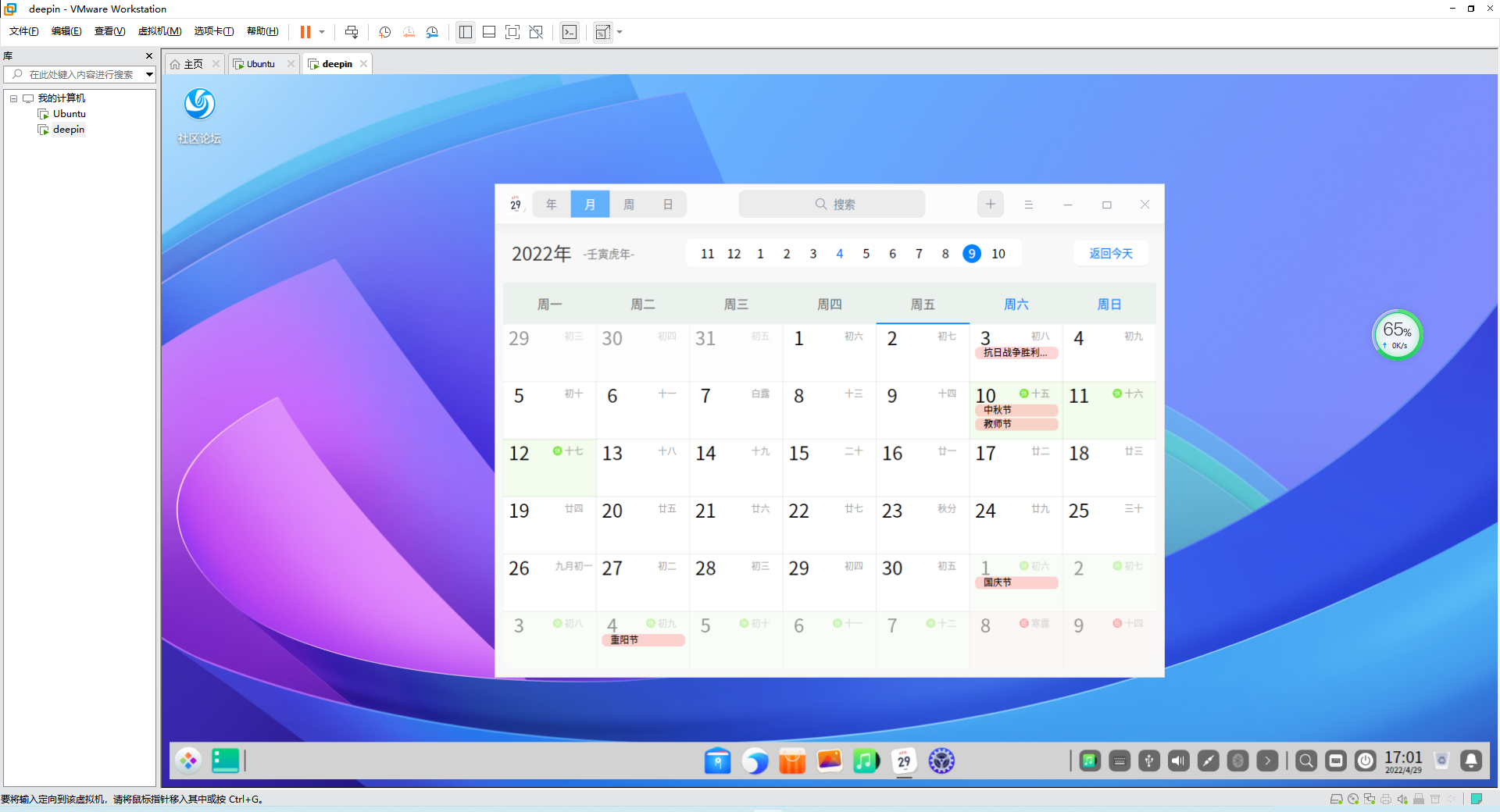
Task: Click the volume speaker tray icon
Action: (x=1179, y=760)
